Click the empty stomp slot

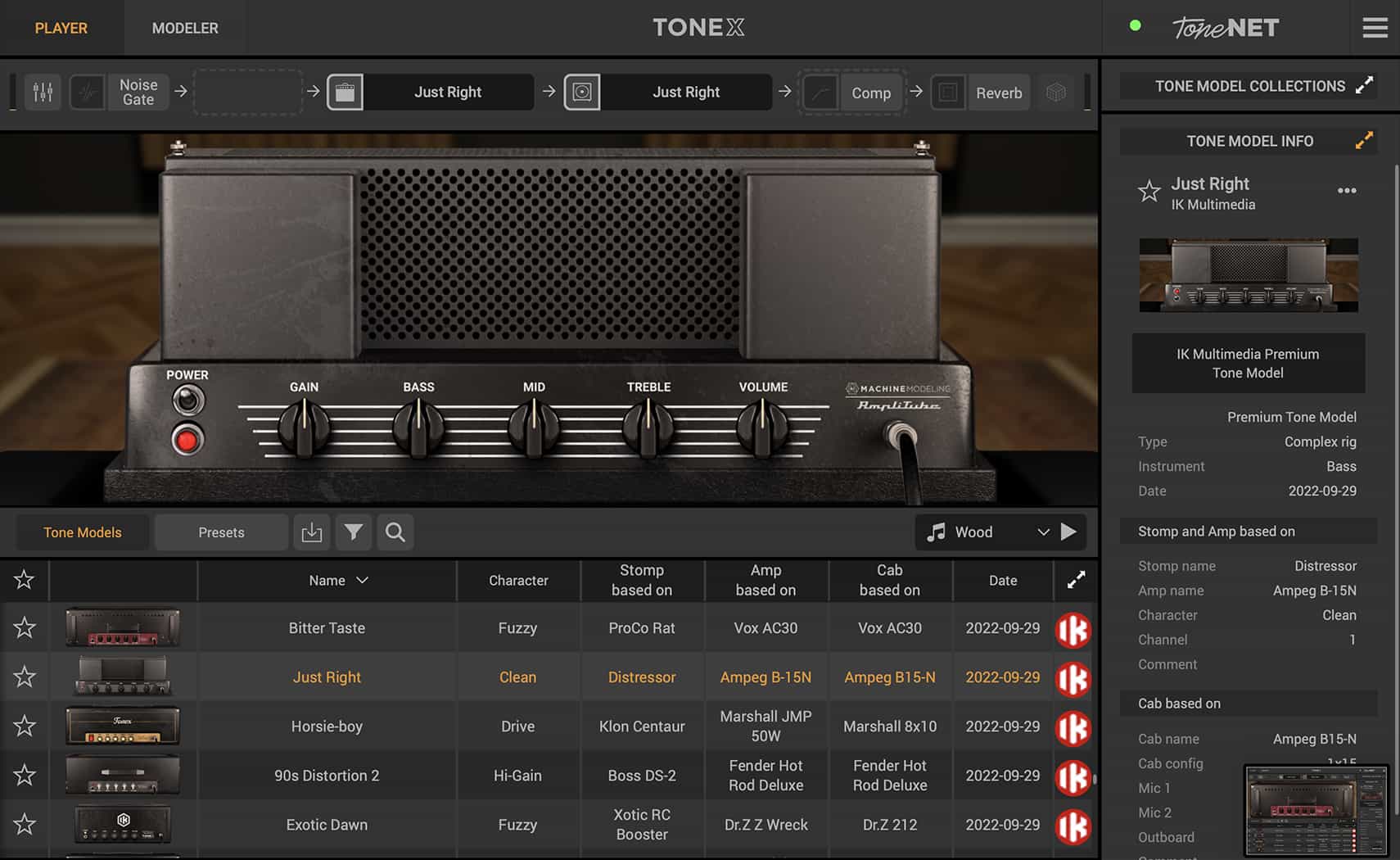click(x=248, y=93)
